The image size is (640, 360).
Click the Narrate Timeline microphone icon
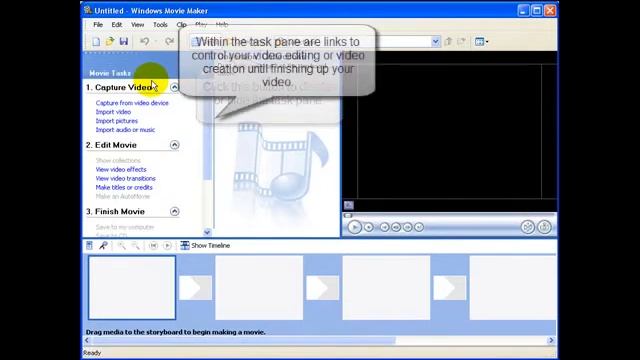103,245
